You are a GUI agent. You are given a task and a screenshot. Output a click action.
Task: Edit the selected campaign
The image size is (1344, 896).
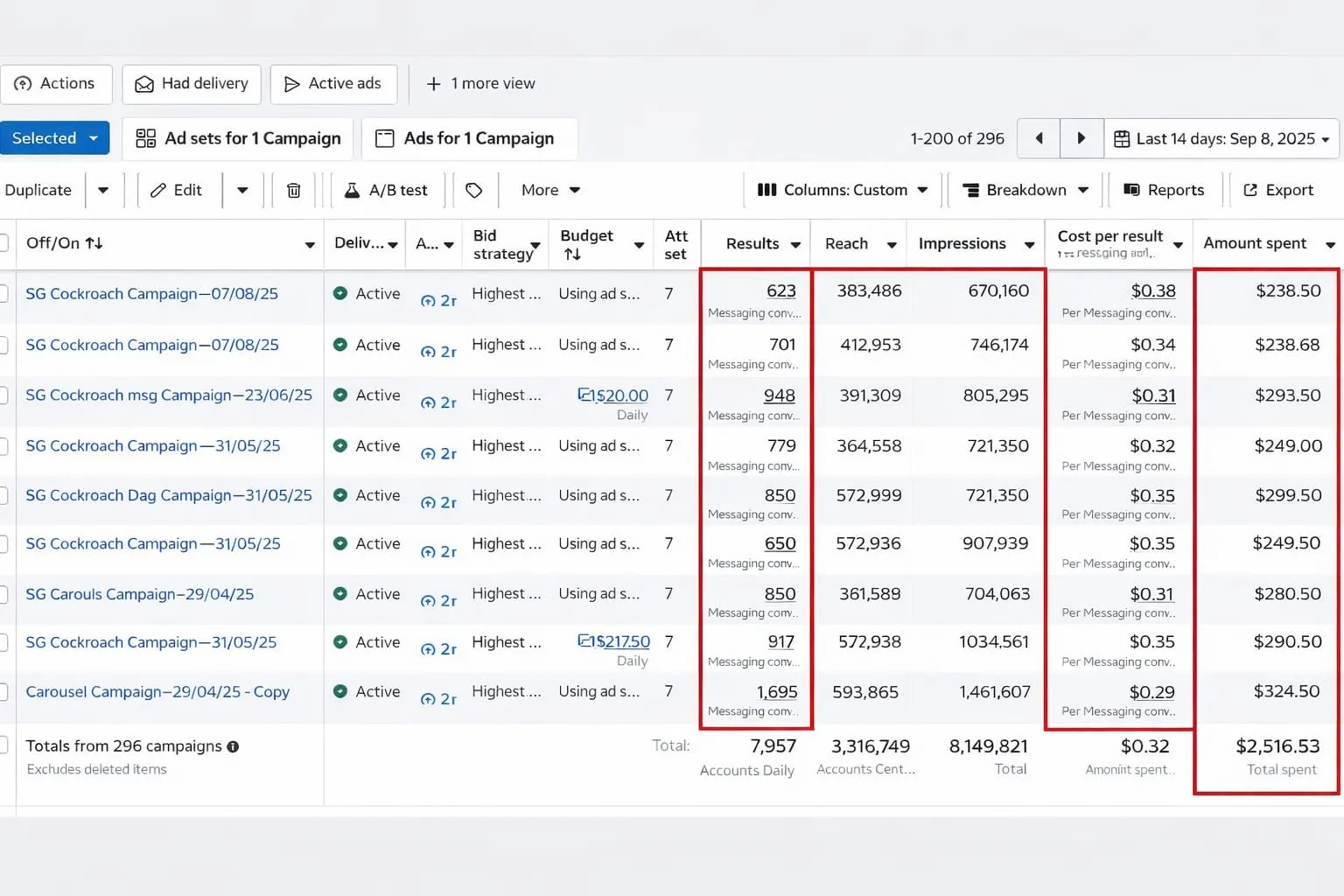[176, 190]
